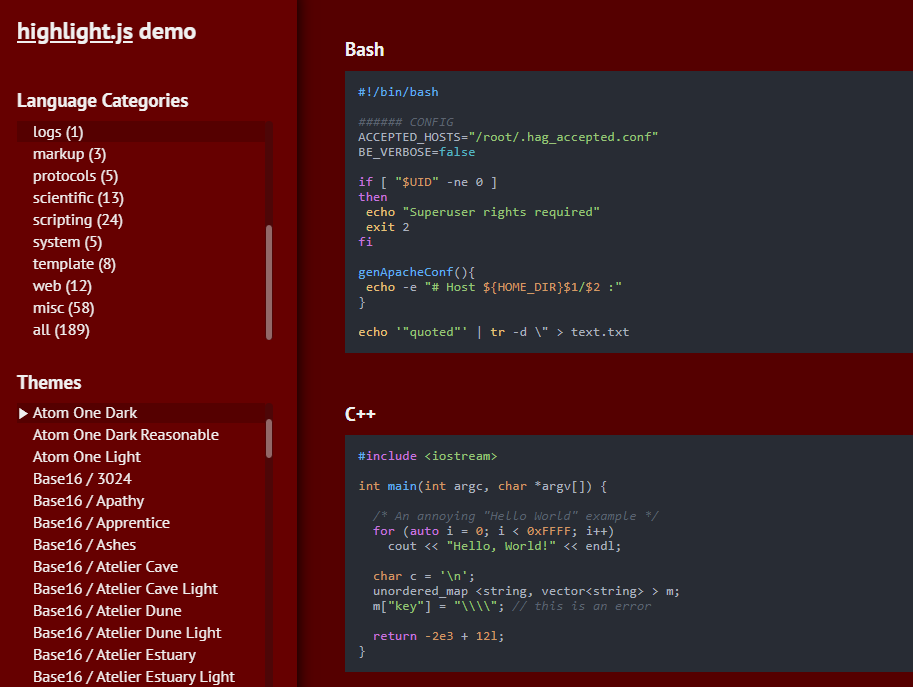Click the "Superuser rights required" string
This screenshot has height=687, width=913.
click(x=501, y=212)
